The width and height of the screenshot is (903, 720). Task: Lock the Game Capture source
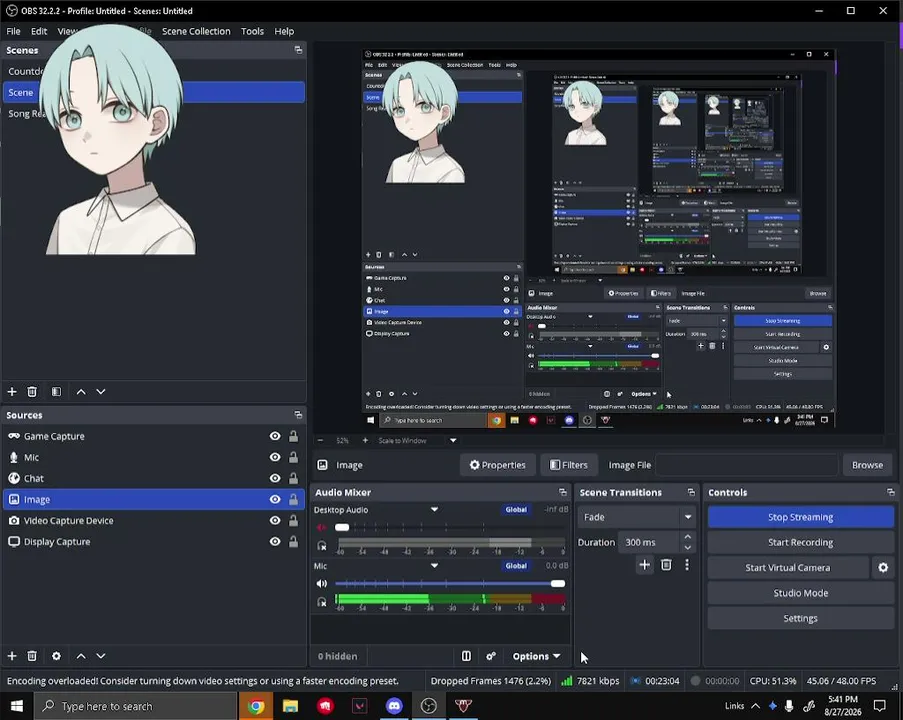pyautogui.click(x=294, y=436)
